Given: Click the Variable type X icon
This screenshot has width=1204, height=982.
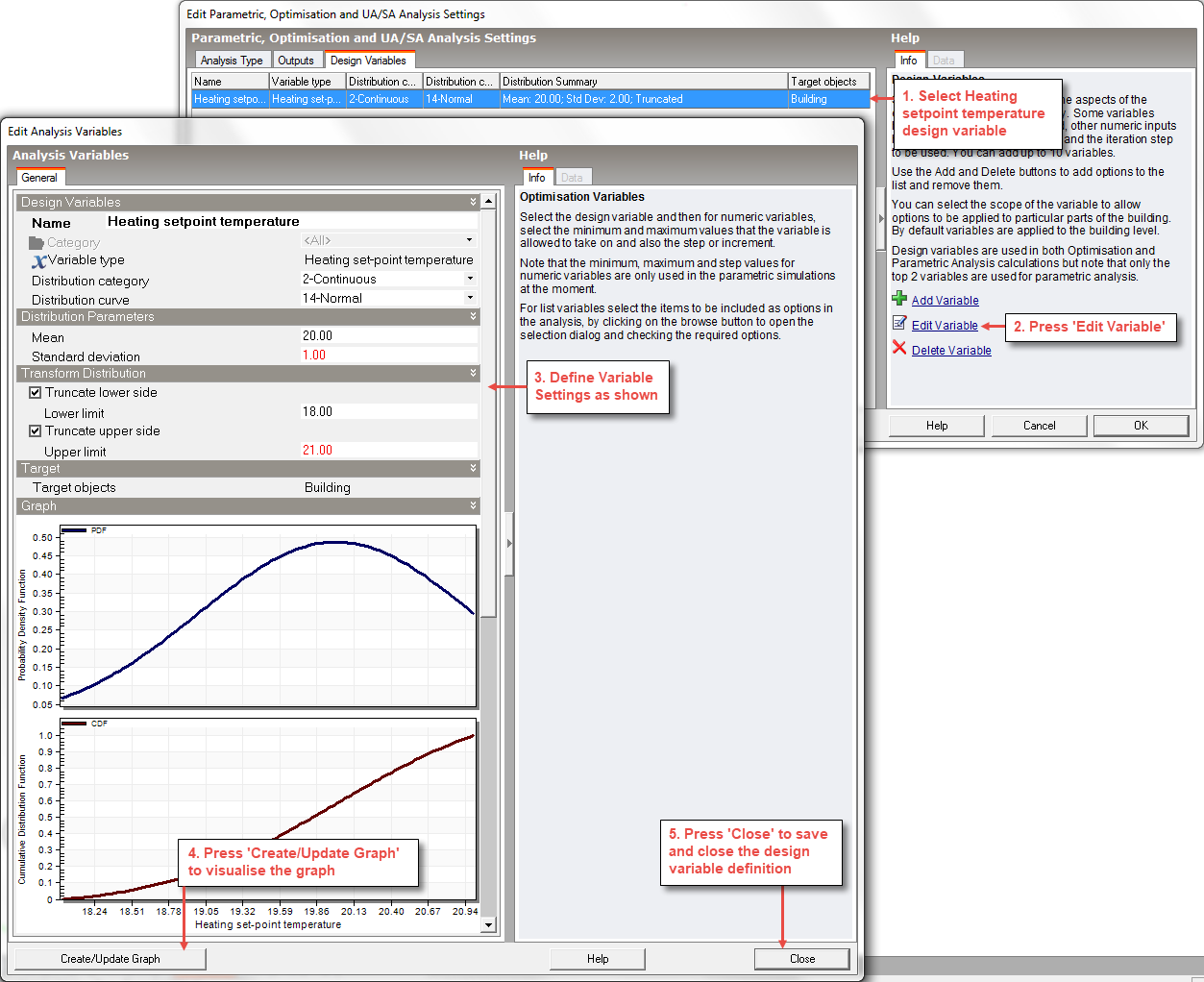Looking at the screenshot, I should click(x=38, y=261).
